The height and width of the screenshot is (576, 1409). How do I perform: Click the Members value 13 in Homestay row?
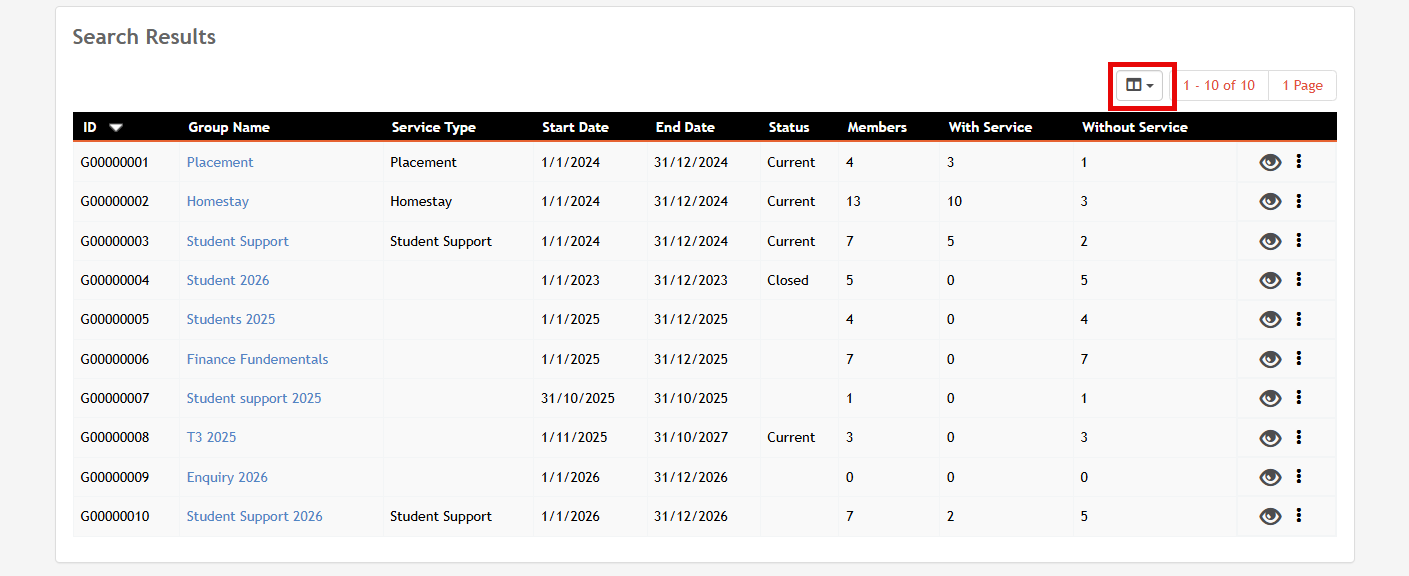tap(853, 201)
